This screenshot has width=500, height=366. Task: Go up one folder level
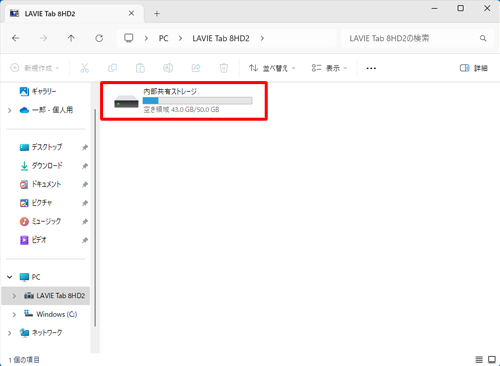pyautogui.click(x=71, y=38)
